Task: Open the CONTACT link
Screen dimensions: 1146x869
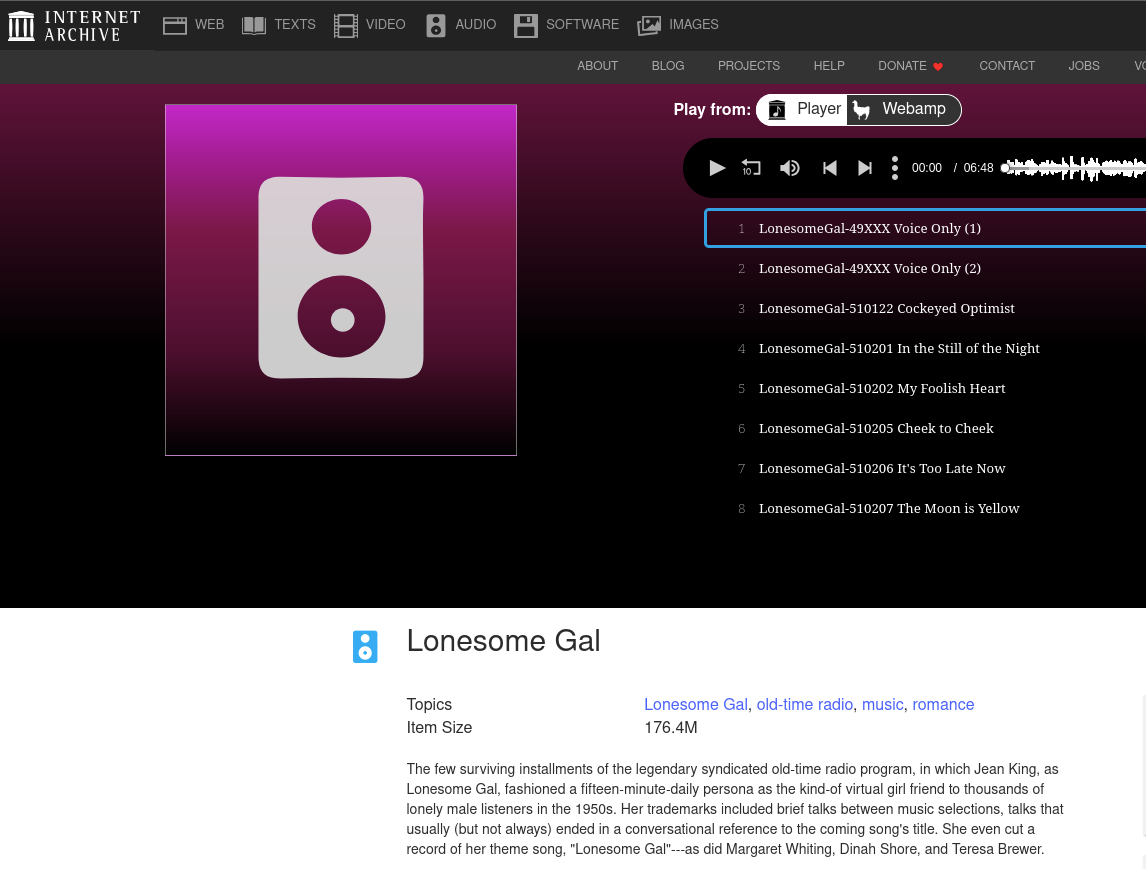Action: pyautogui.click(x=1007, y=66)
